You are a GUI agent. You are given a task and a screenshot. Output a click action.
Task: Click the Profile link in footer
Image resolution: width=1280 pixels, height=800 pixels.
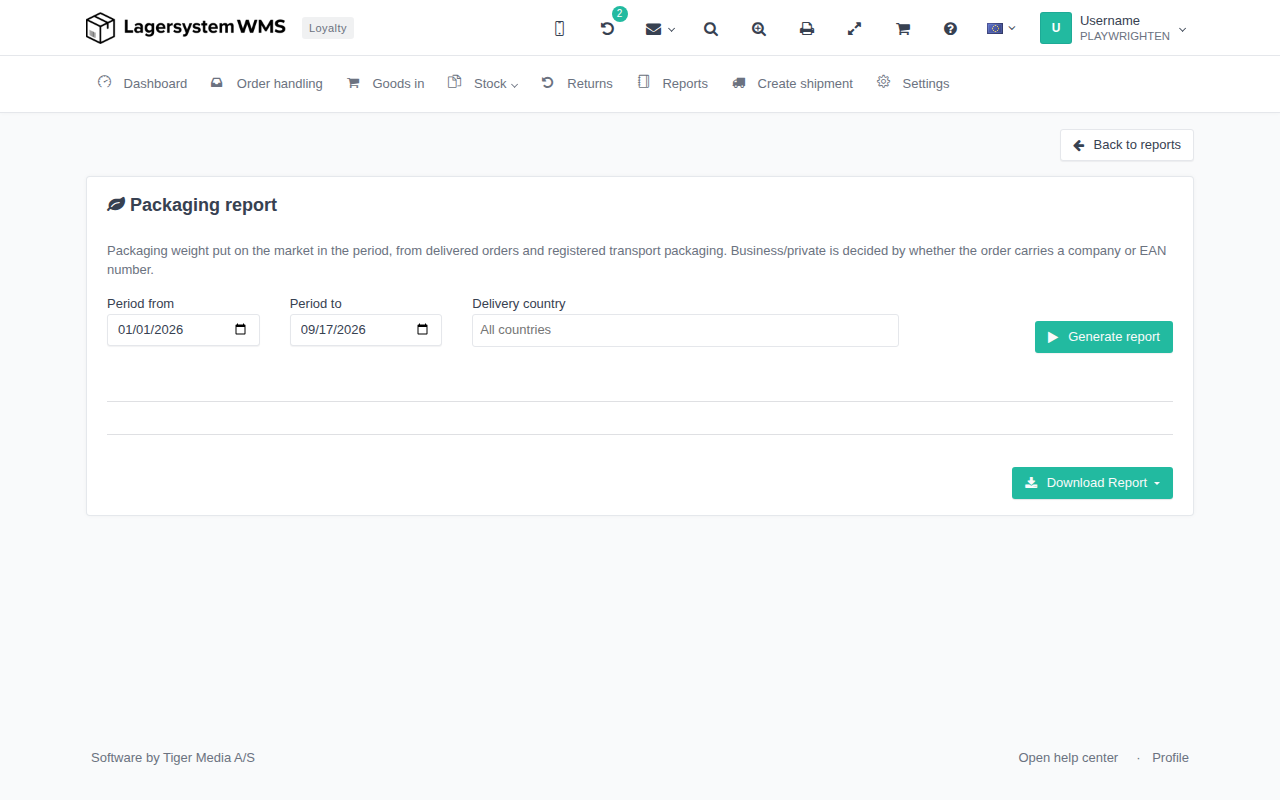(1170, 758)
